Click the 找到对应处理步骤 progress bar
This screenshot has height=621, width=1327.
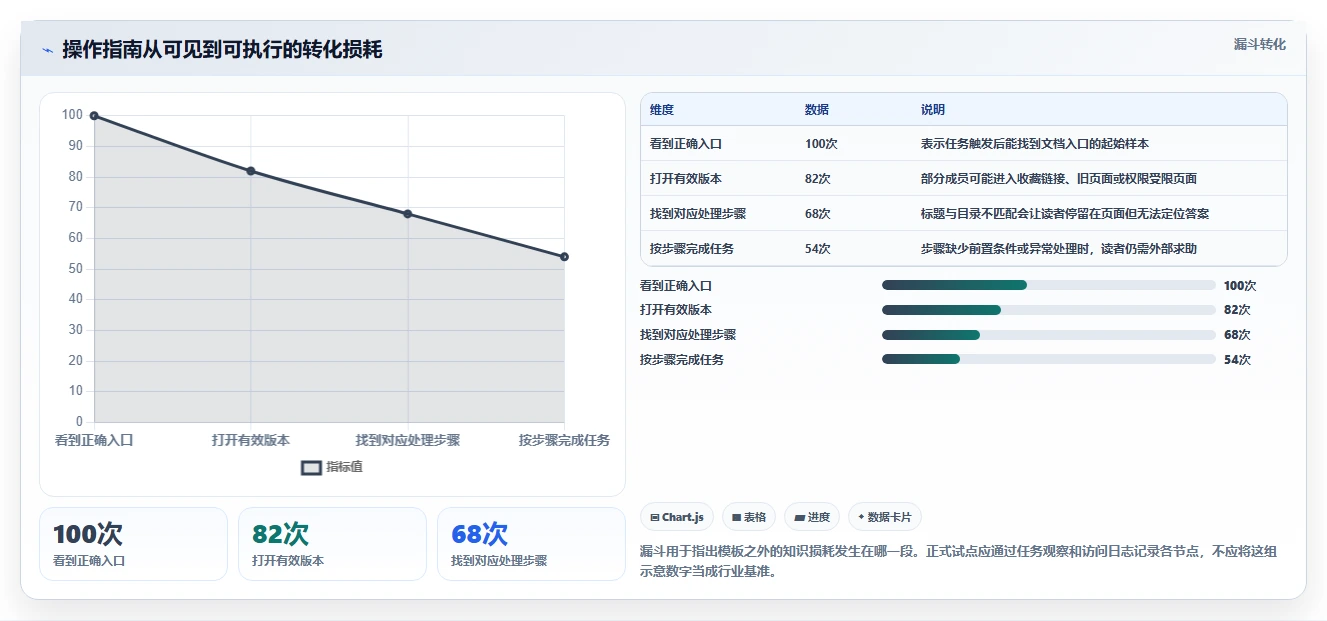[1049, 335]
